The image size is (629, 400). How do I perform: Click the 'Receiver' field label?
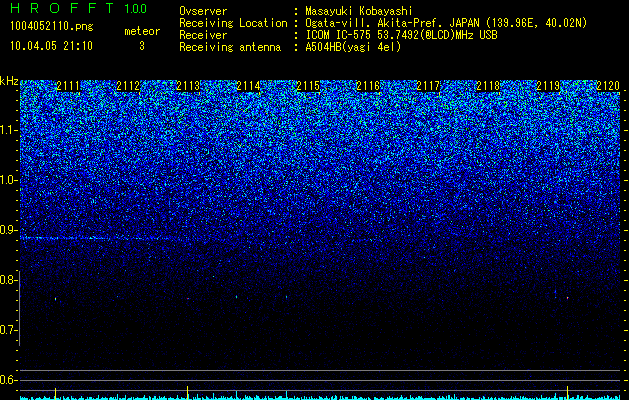coord(203,35)
